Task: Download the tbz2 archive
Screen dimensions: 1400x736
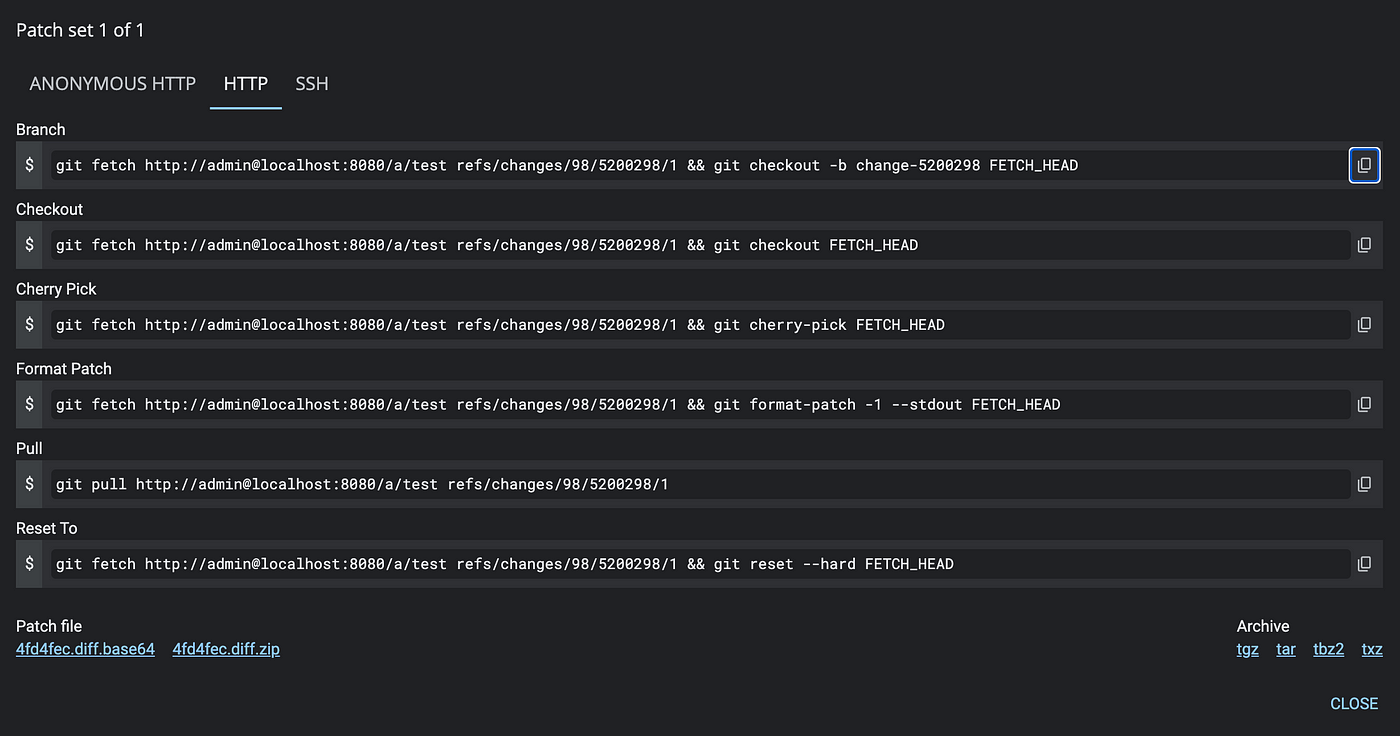Action: tap(1328, 649)
